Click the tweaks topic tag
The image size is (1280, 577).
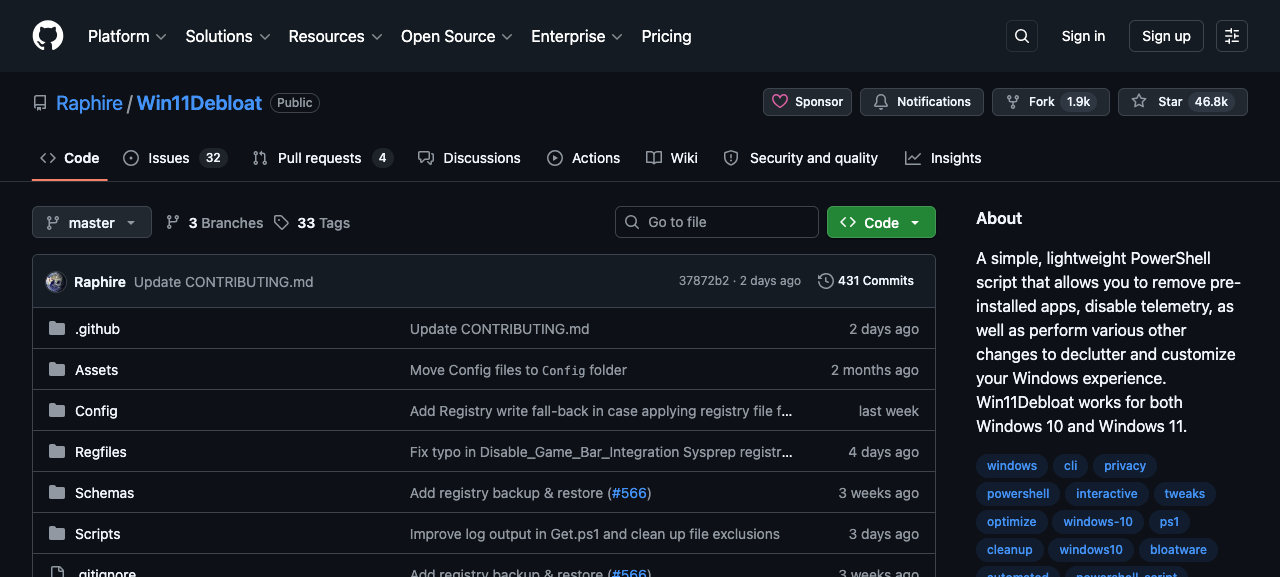(x=1185, y=494)
